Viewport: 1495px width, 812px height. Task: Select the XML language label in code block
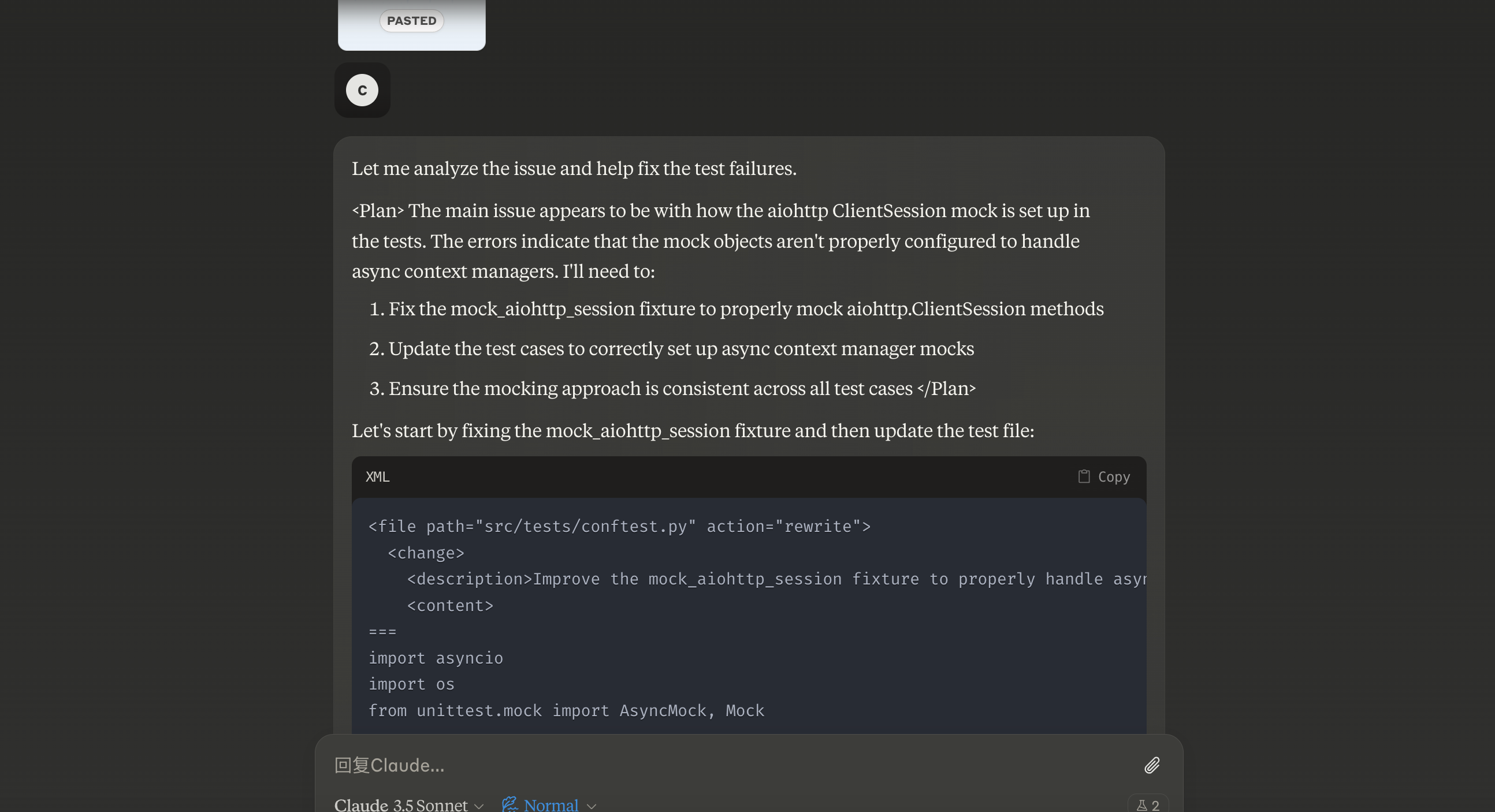click(x=377, y=476)
